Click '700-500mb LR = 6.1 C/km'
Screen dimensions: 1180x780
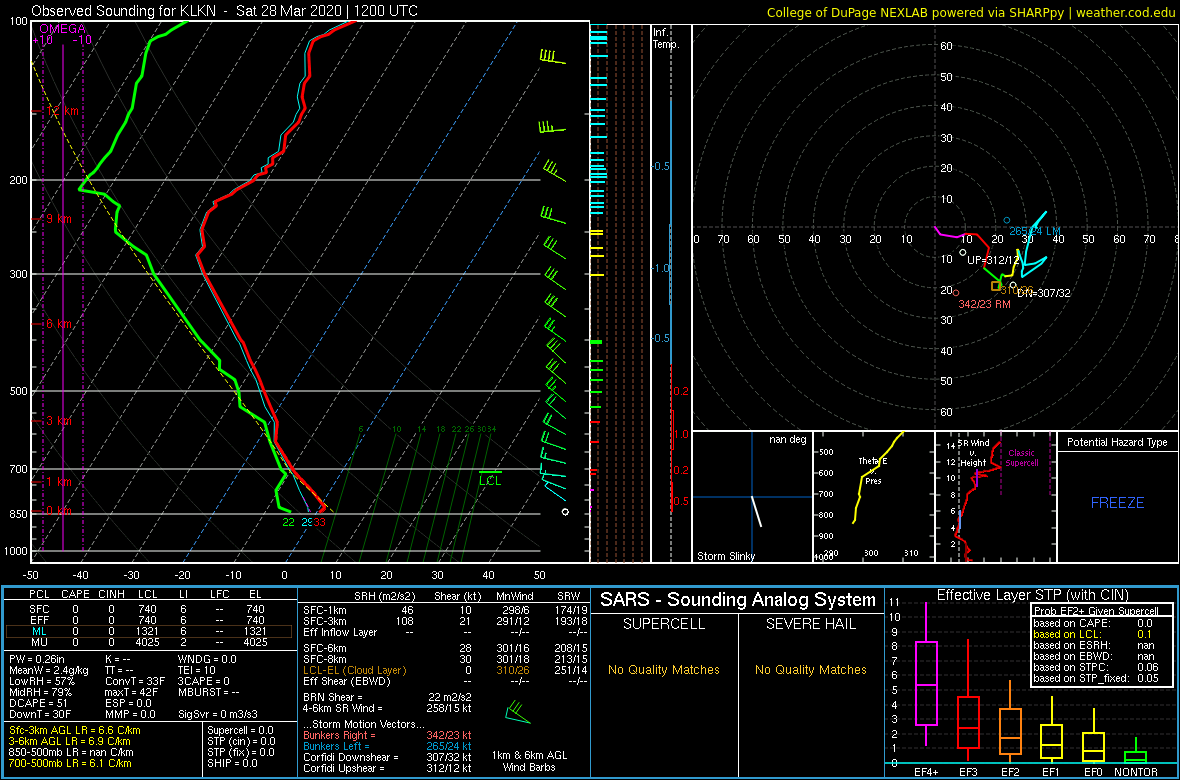[71, 764]
